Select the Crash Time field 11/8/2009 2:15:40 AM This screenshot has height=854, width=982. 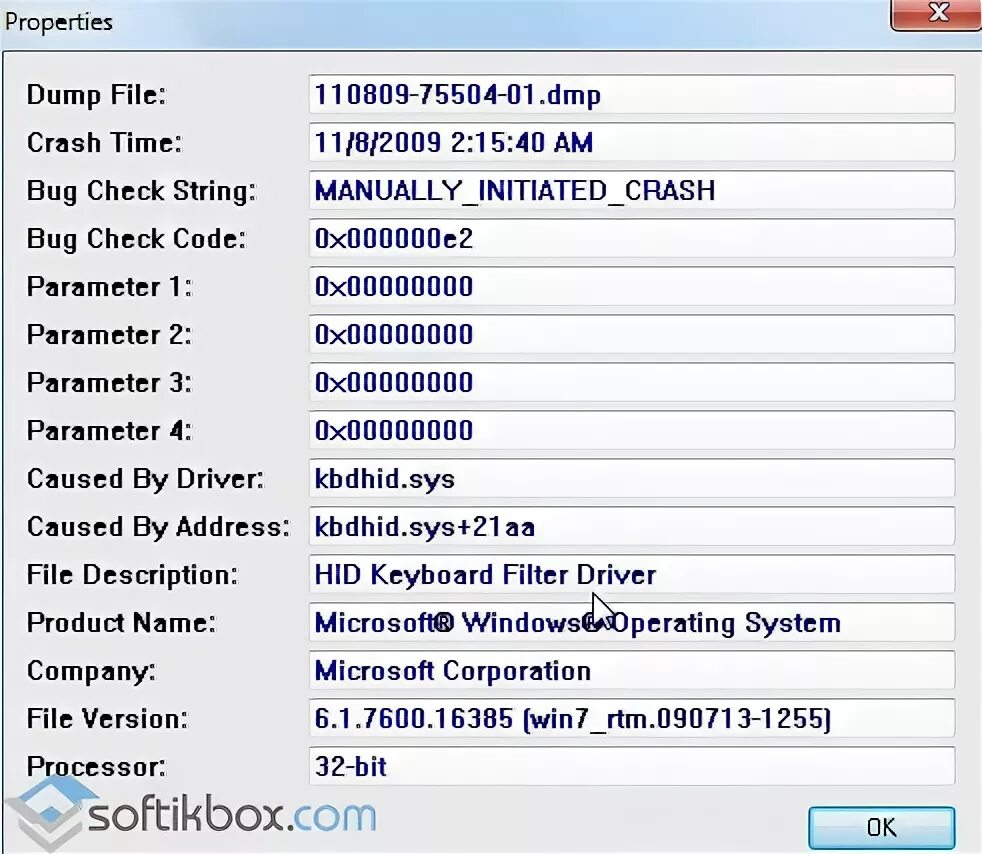[632, 142]
